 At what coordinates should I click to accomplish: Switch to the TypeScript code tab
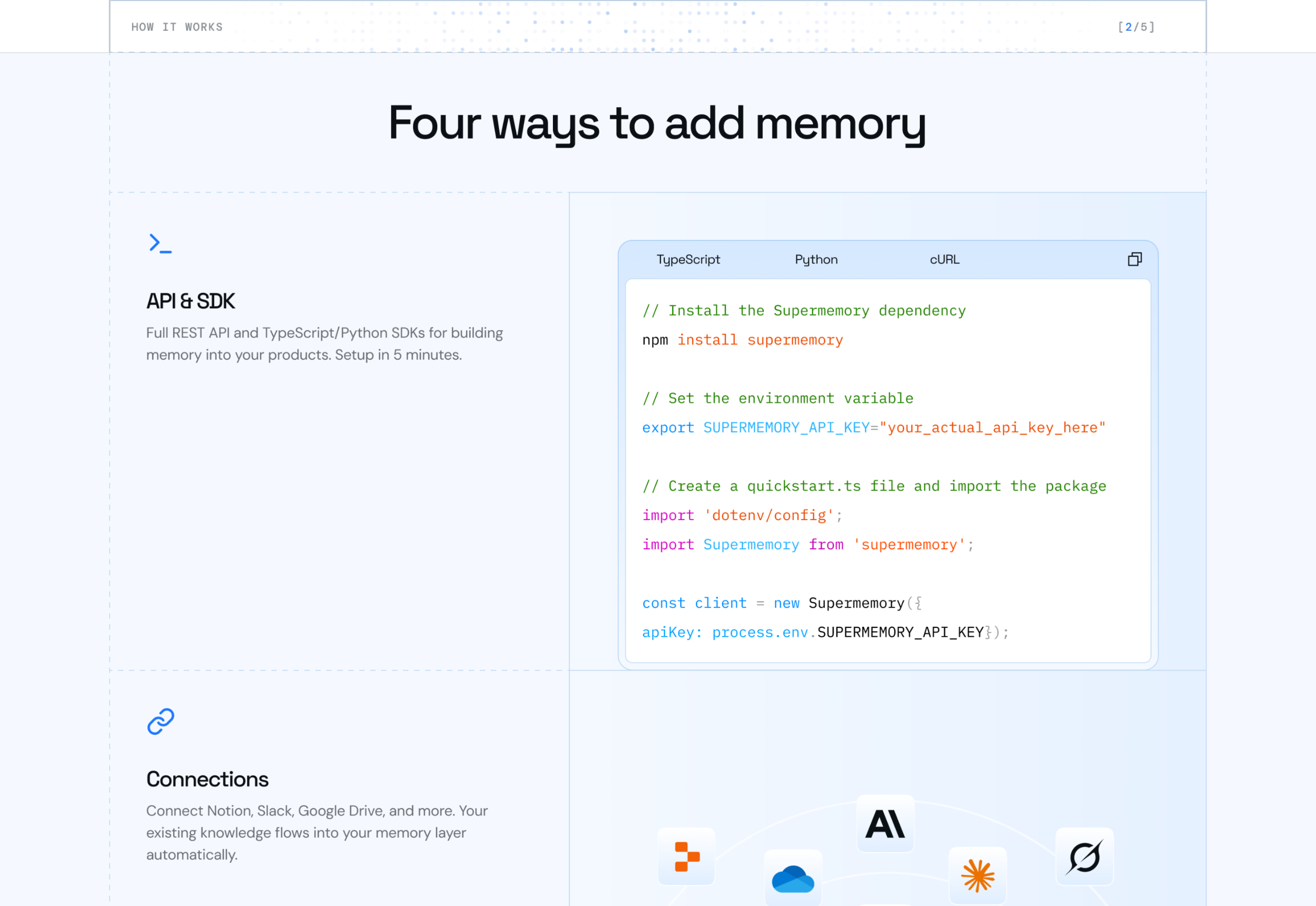pyautogui.click(x=688, y=259)
